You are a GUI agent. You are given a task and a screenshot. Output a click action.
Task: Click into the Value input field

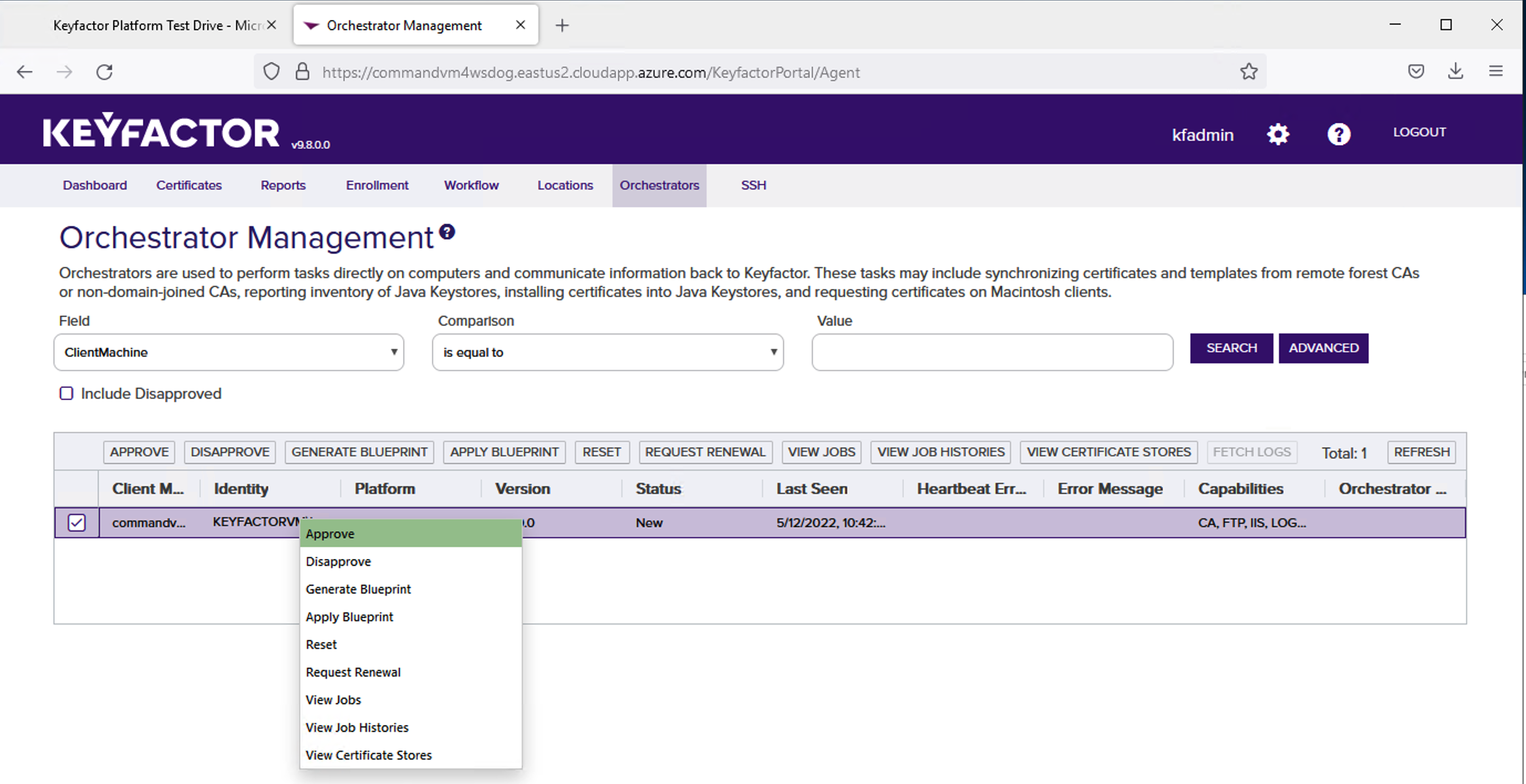992,352
